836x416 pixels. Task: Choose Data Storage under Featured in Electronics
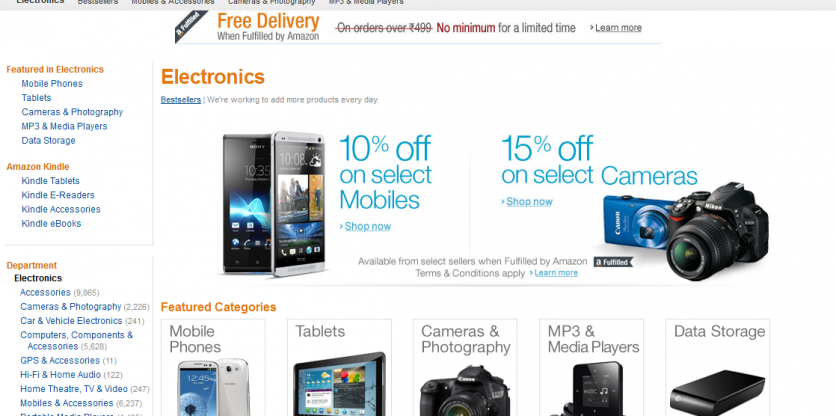[x=49, y=141]
